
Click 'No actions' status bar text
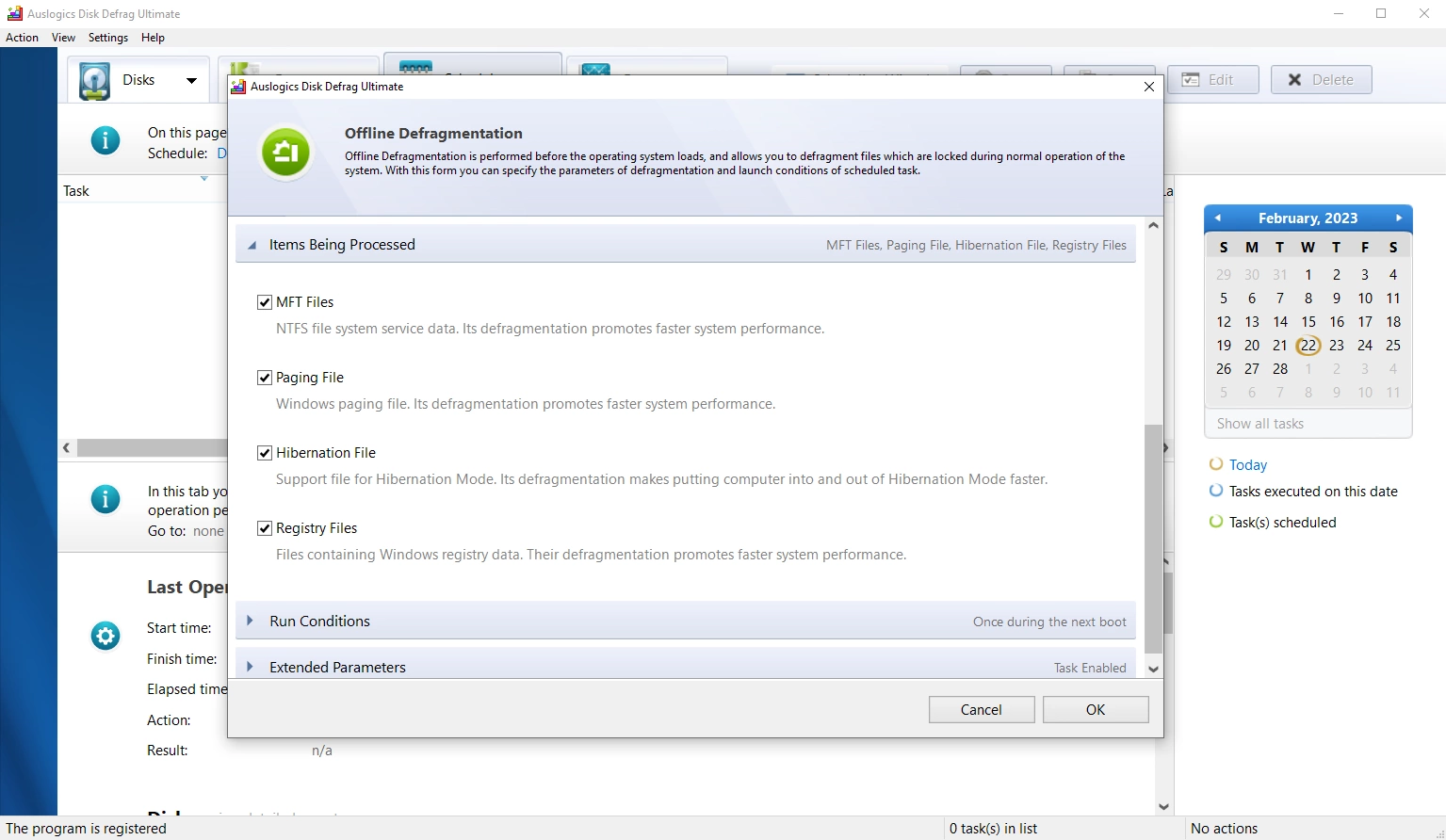[x=1224, y=828]
